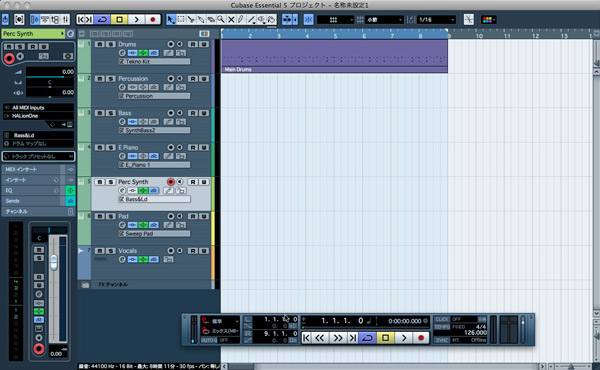Toggle Write automation on Vocals track
The height and width of the screenshot is (370, 600).
204,251
